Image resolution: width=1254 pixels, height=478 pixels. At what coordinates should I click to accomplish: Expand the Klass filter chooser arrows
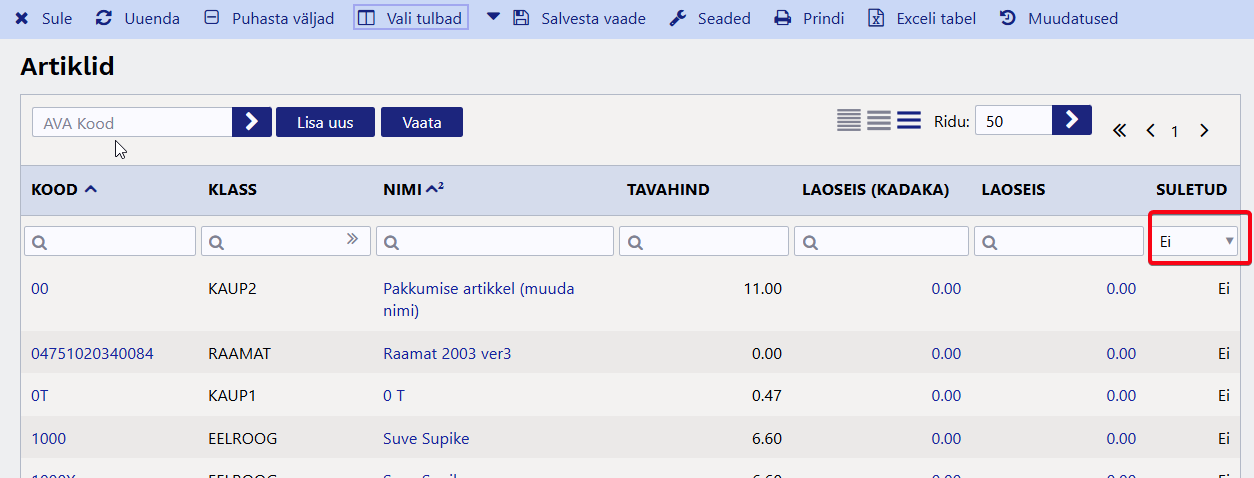click(x=352, y=239)
